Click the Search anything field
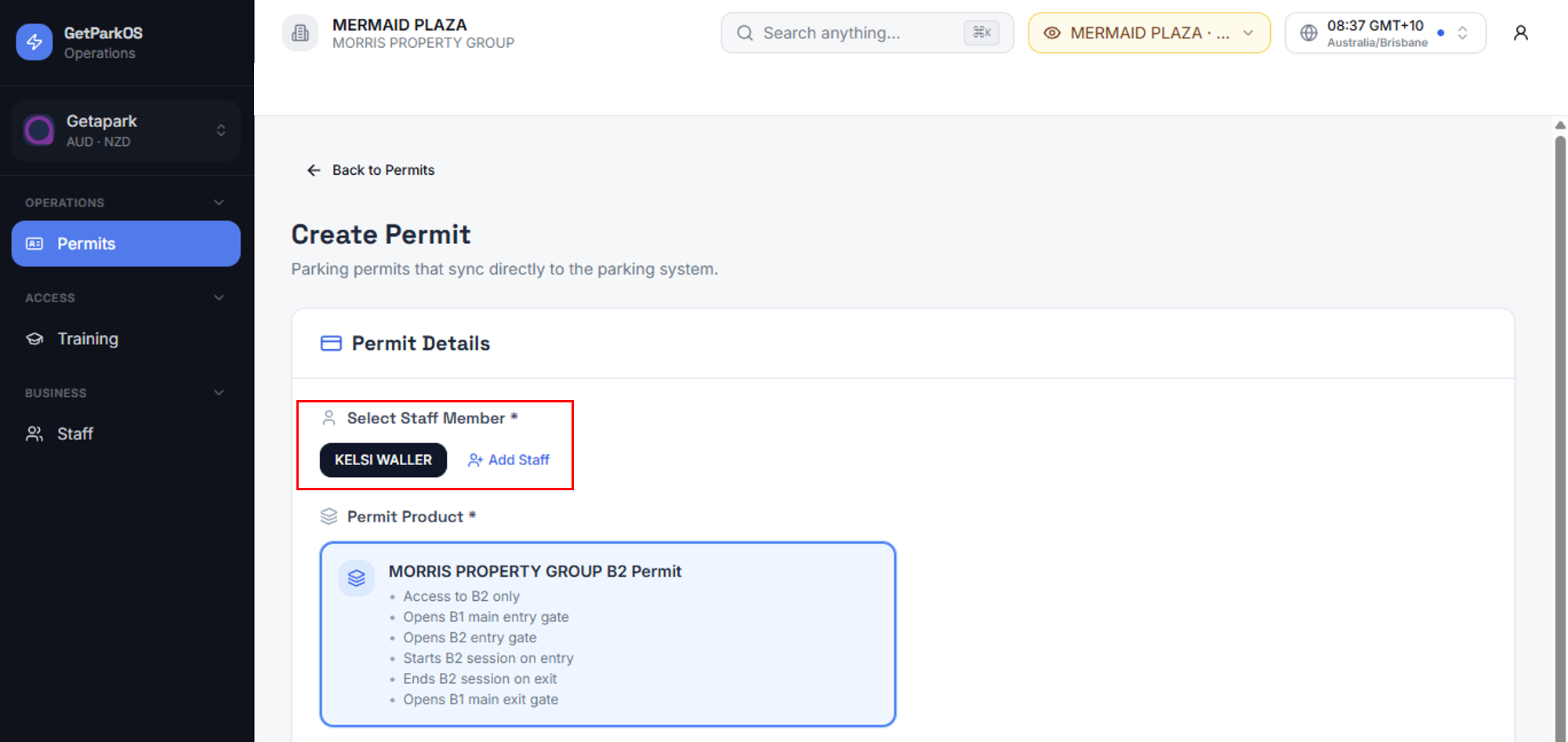Viewport: 1568px width, 742px height. click(x=867, y=33)
